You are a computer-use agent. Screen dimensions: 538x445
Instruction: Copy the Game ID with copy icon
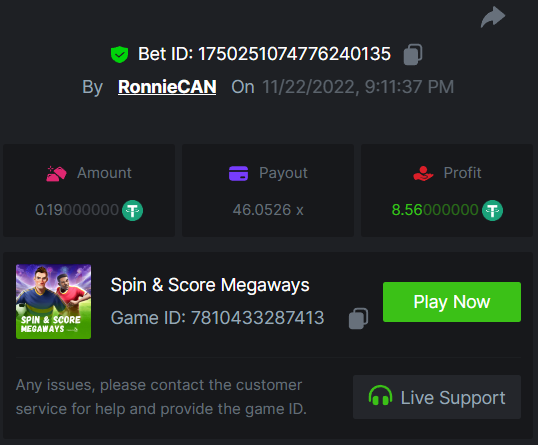358,318
